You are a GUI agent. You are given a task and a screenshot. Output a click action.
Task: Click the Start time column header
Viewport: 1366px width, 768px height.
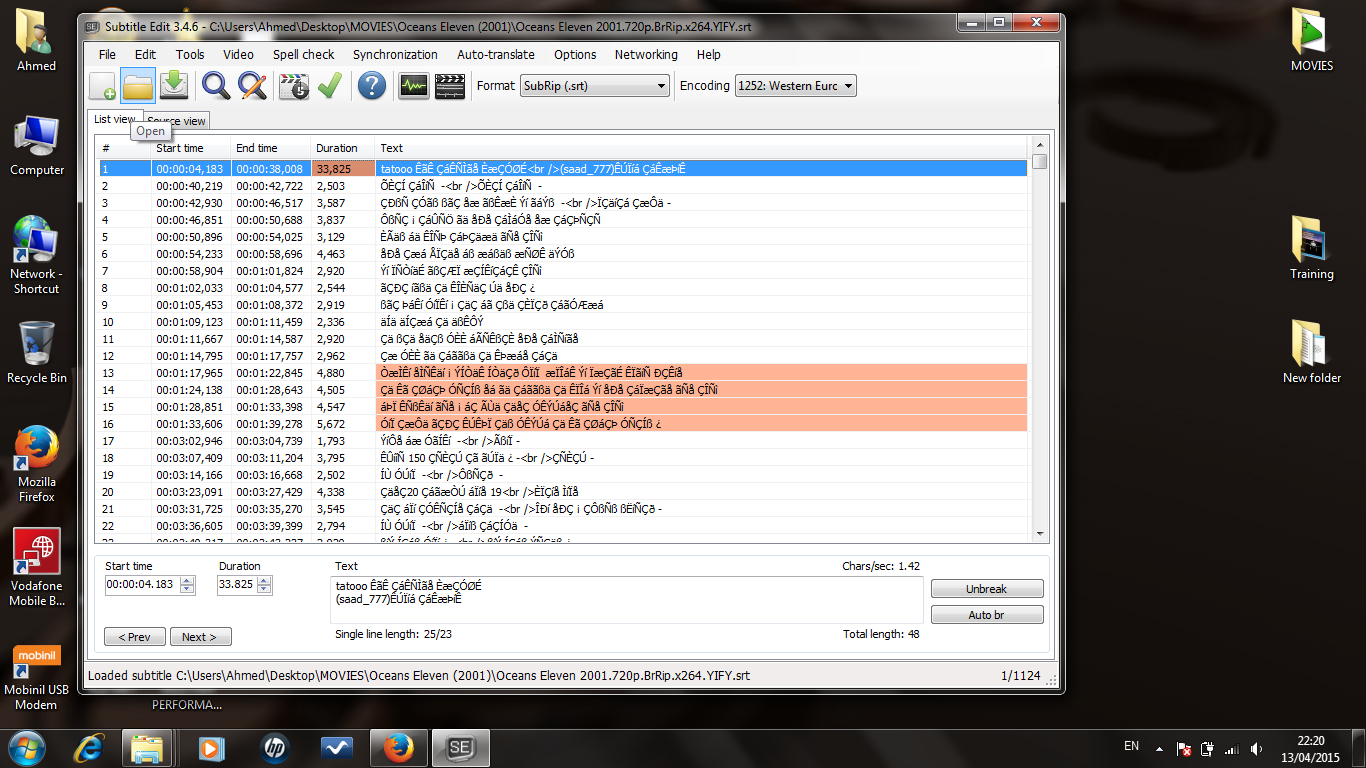191,148
